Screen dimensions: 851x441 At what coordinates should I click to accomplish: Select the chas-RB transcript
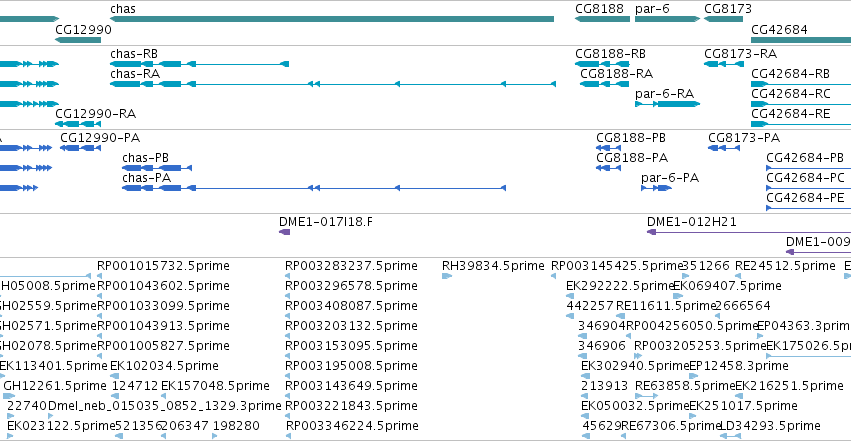pyautogui.click(x=199, y=64)
